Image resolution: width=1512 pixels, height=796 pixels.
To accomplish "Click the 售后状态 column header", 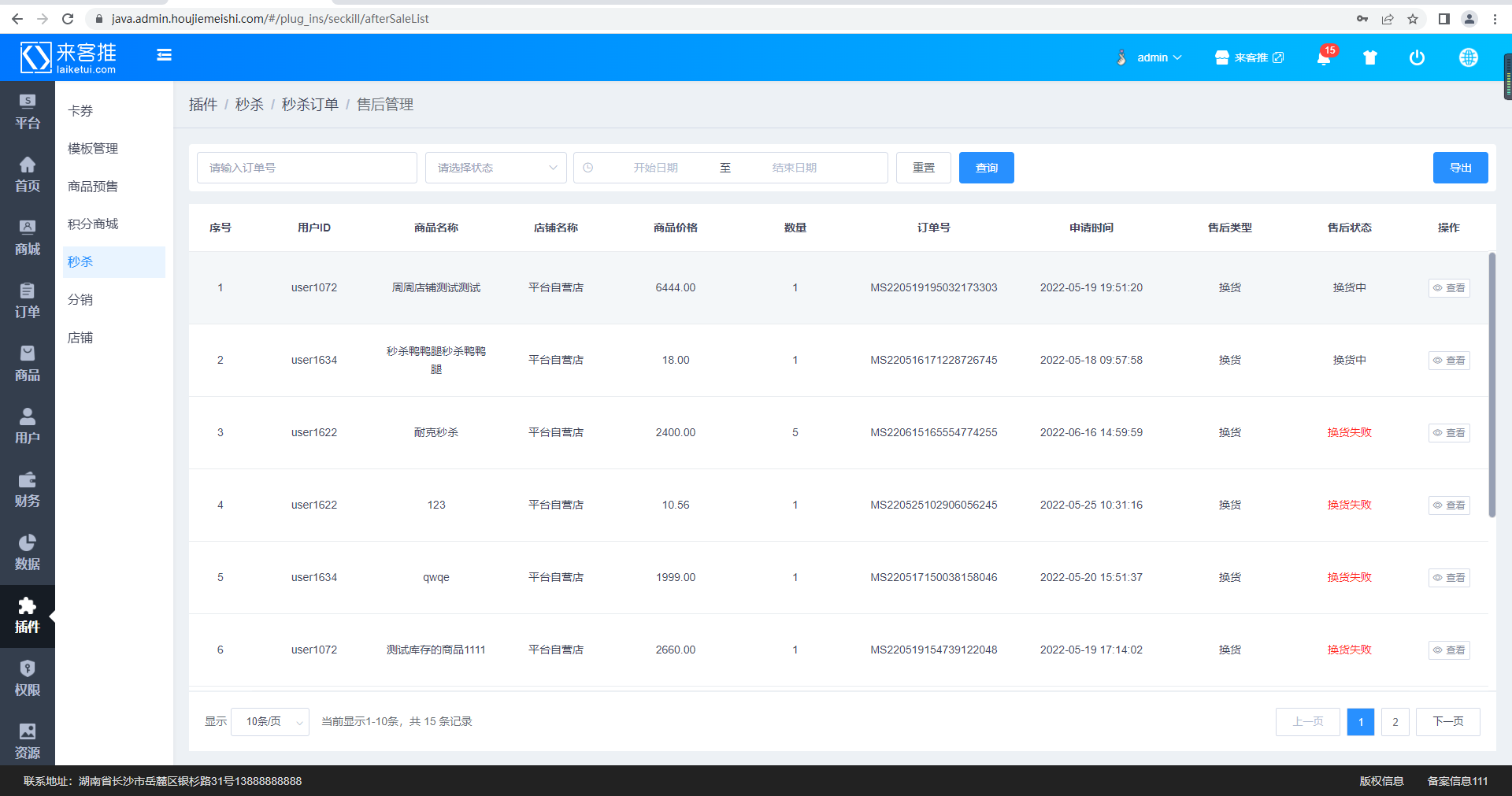I will pyautogui.click(x=1349, y=228).
